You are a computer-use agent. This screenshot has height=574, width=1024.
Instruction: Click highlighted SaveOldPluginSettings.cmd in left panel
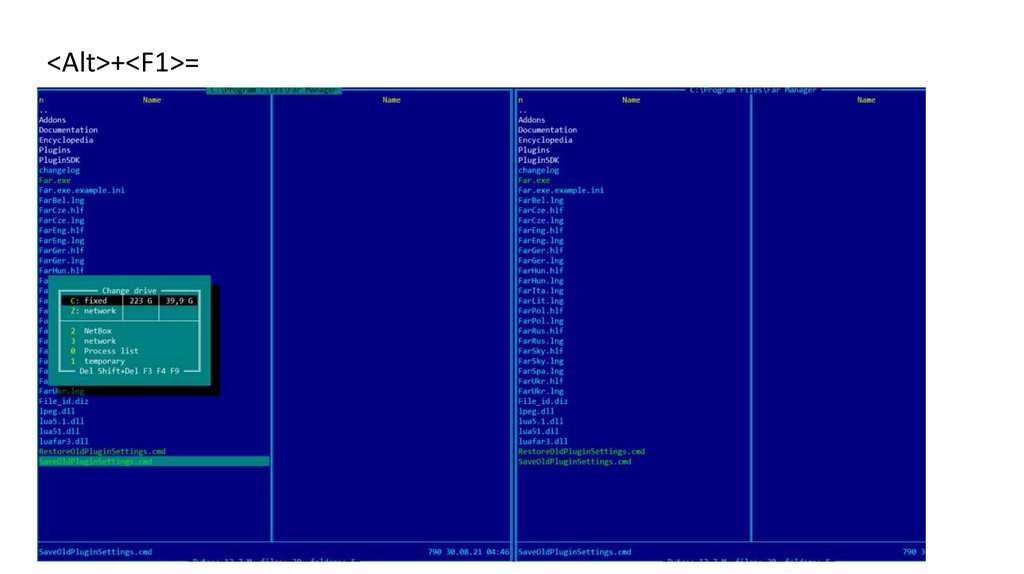(153, 462)
